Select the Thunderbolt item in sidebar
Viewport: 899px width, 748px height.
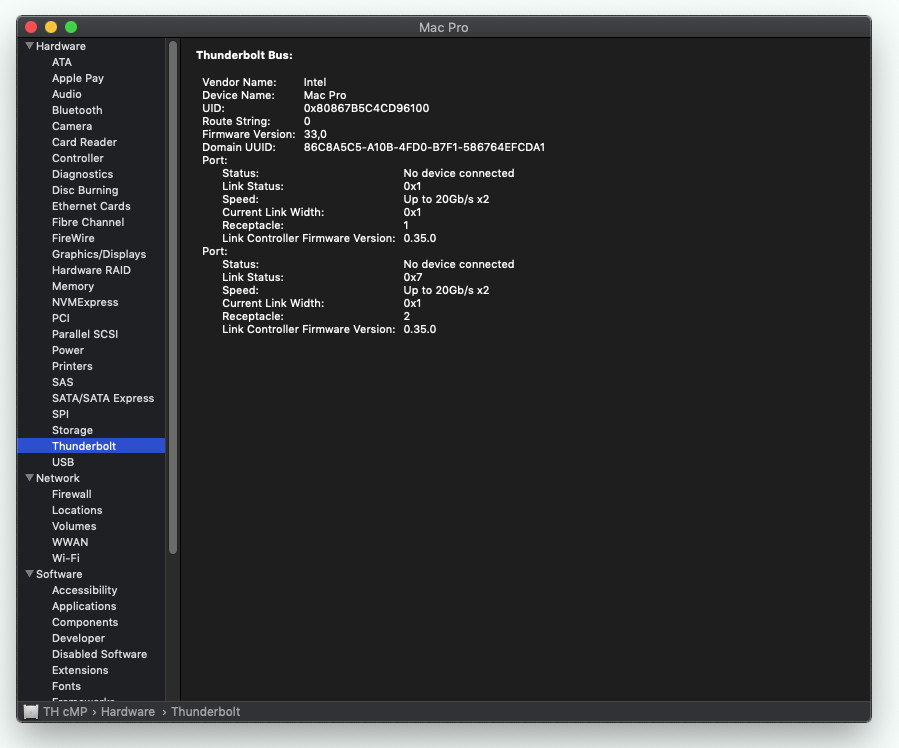[x=84, y=446]
